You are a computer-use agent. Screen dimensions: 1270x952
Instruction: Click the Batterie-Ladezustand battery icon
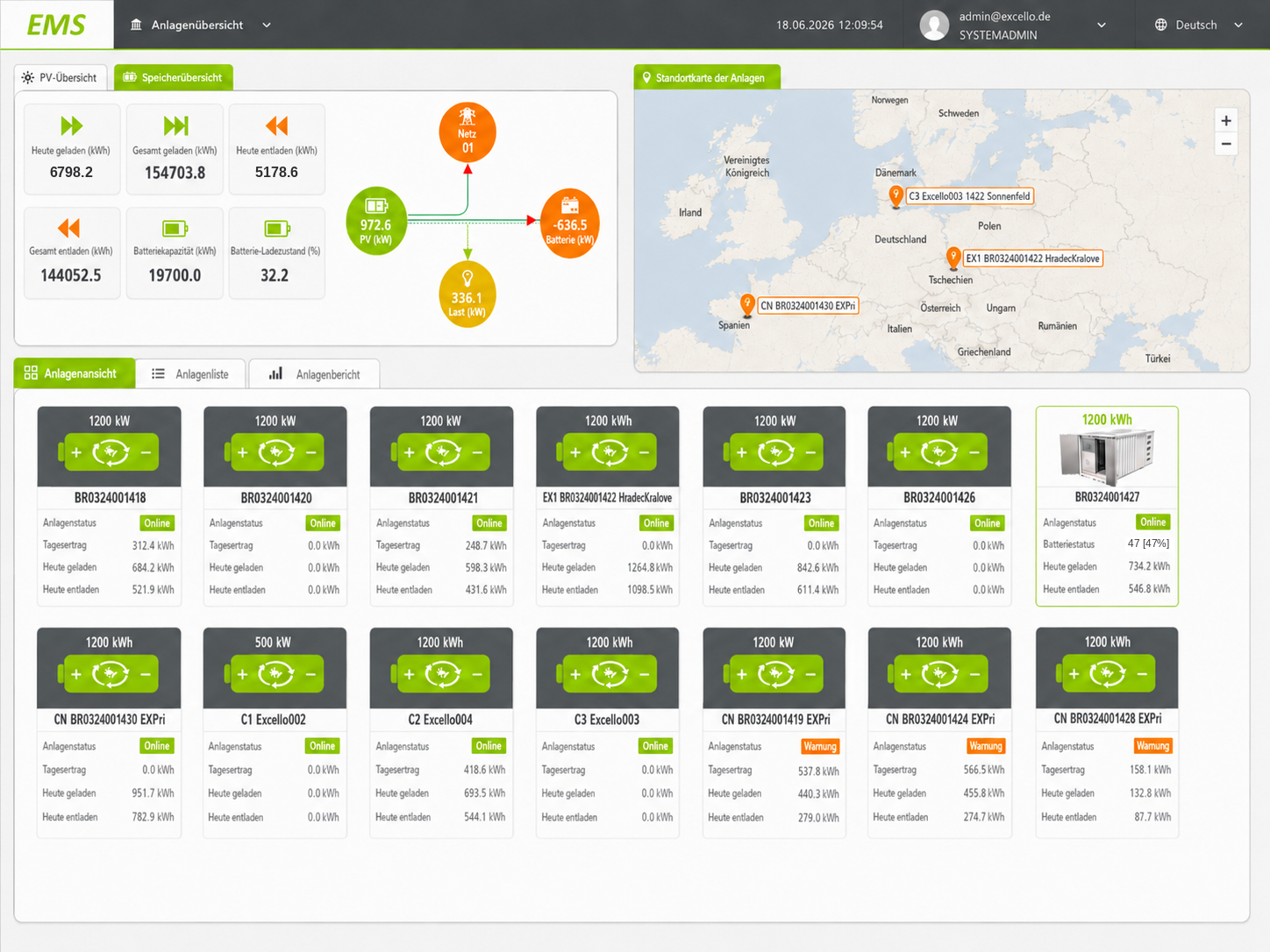(x=276, y=229)
